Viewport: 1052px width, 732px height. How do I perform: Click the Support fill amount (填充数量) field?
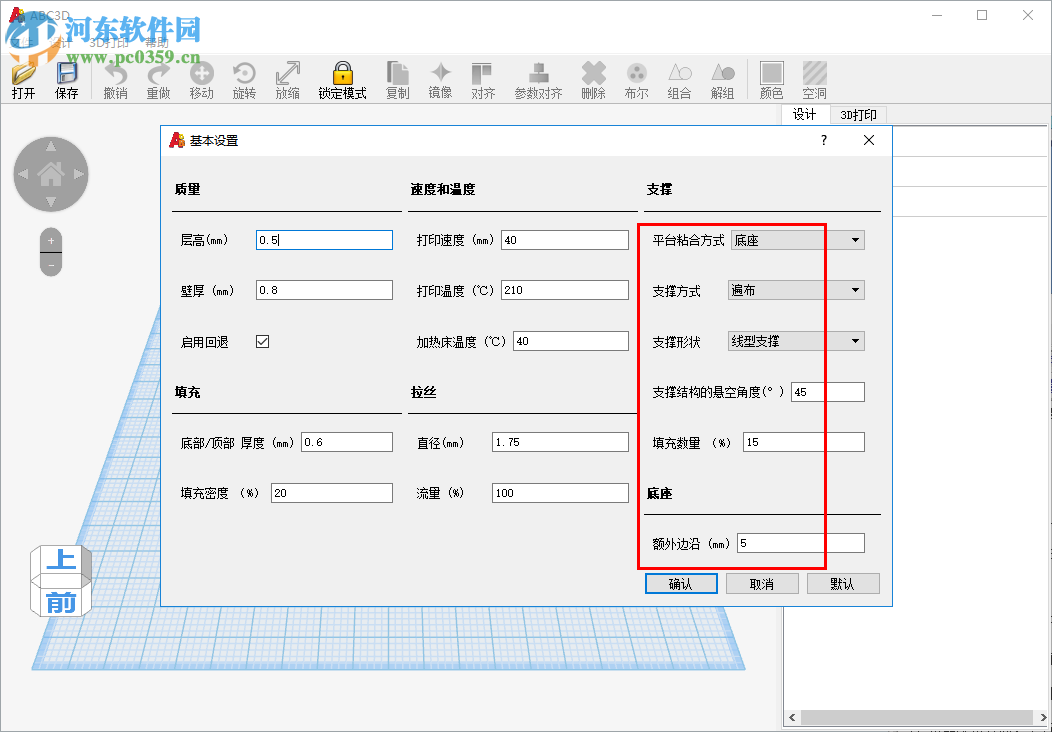click(804, 442)
